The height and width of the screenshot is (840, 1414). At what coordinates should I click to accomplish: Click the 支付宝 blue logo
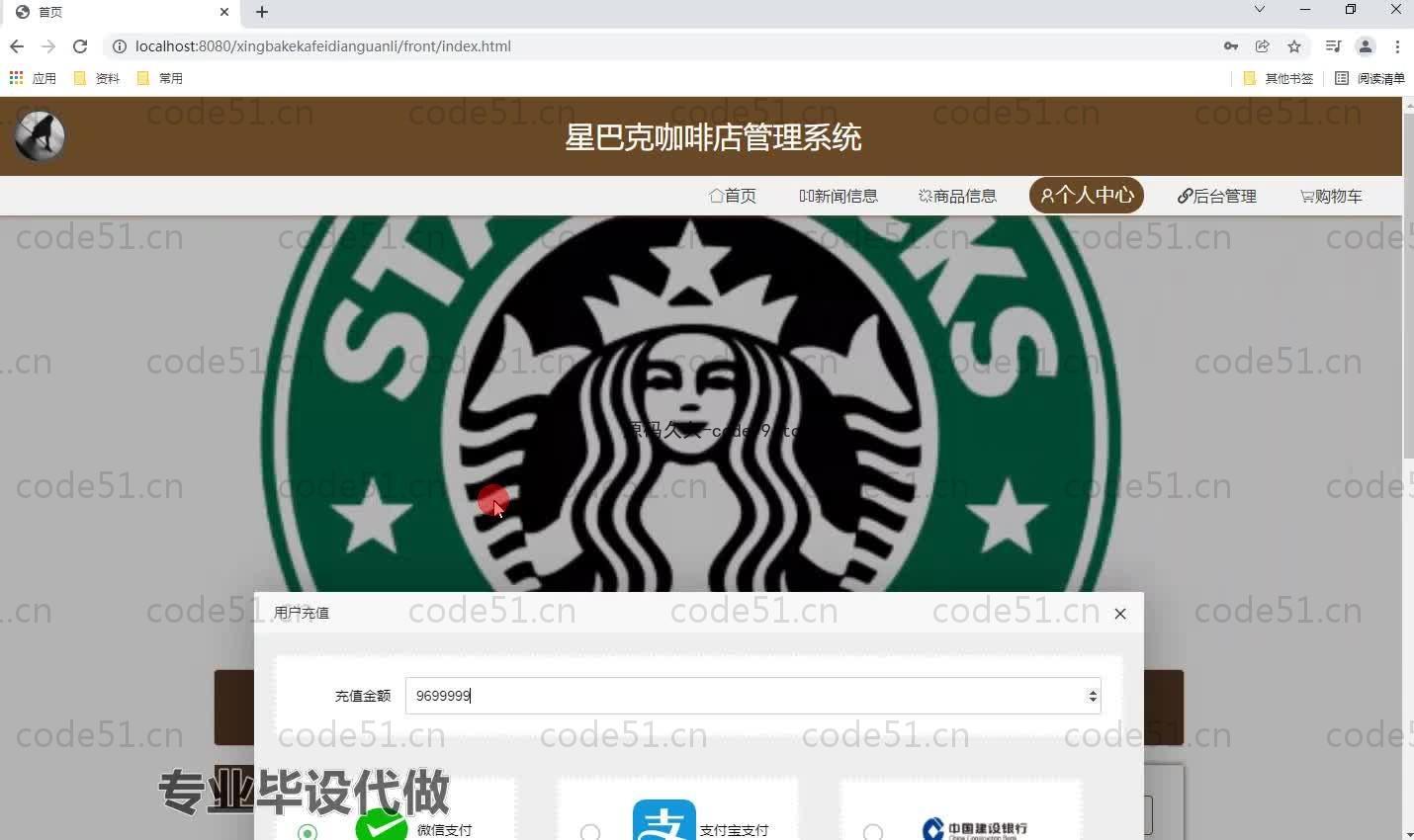tap(664, 820)
